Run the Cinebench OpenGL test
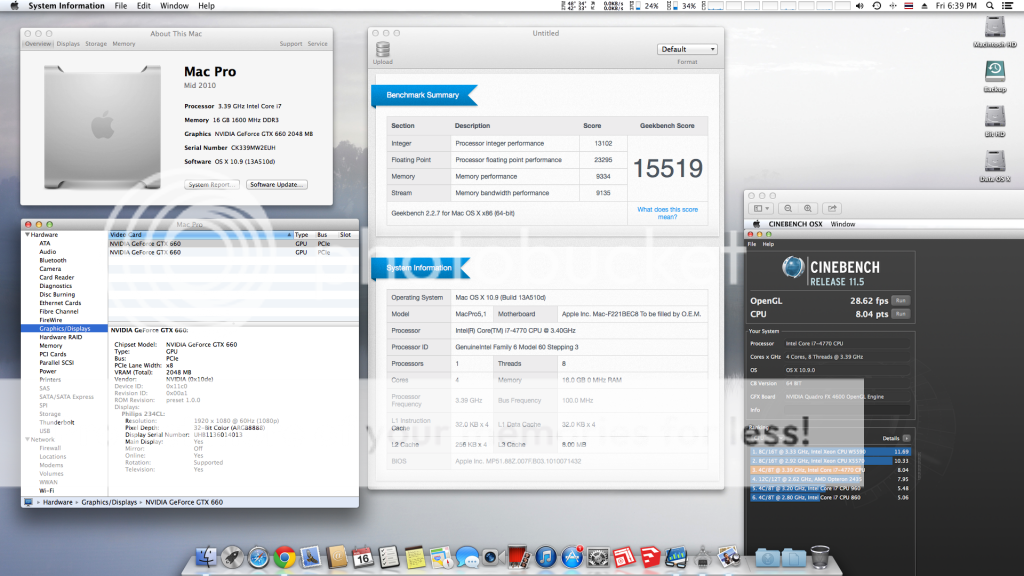The height and width of the screenshot is (576, 1024). coord(900,300)
